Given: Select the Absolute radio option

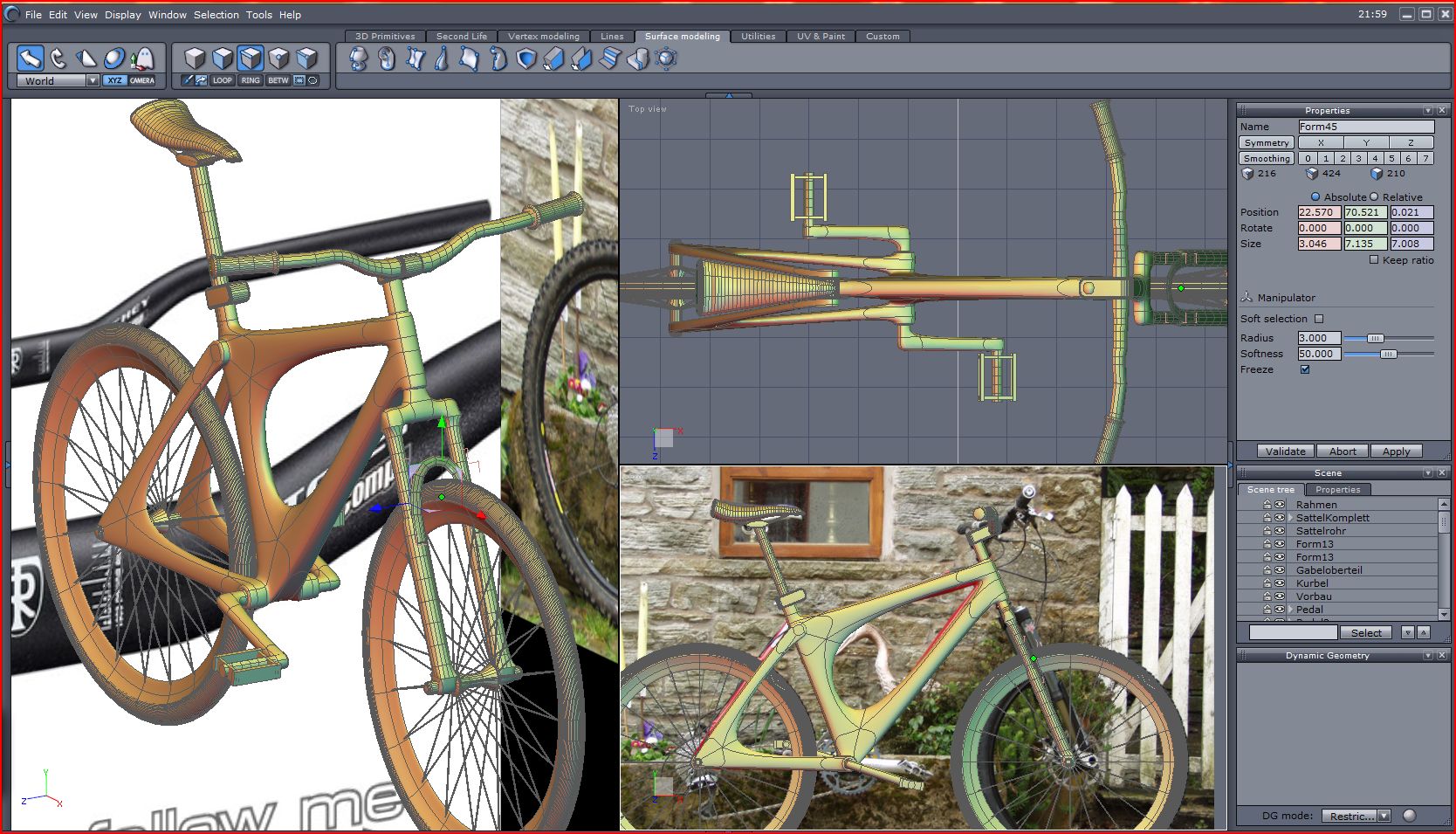Looking at the screenshot, I should click(x=1315, y=197).
